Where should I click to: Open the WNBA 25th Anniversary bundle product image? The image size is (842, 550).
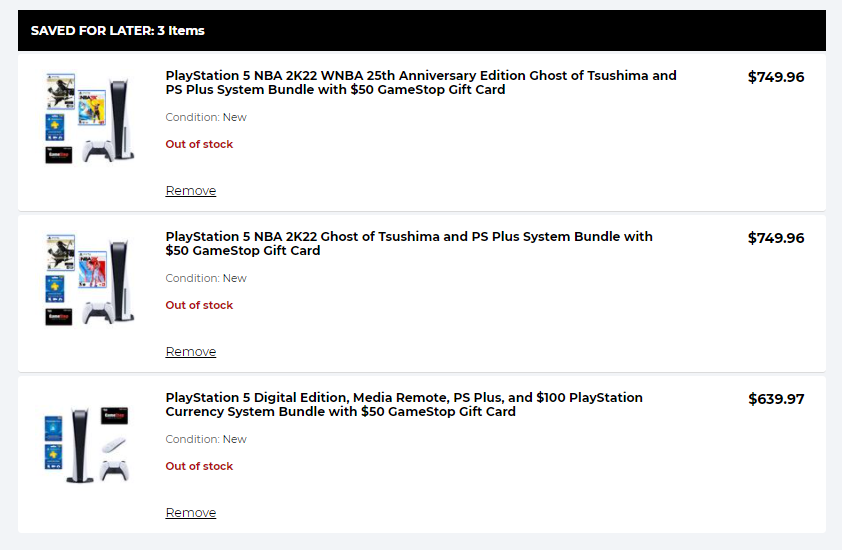pyautogui.click(x=90, y=118)
